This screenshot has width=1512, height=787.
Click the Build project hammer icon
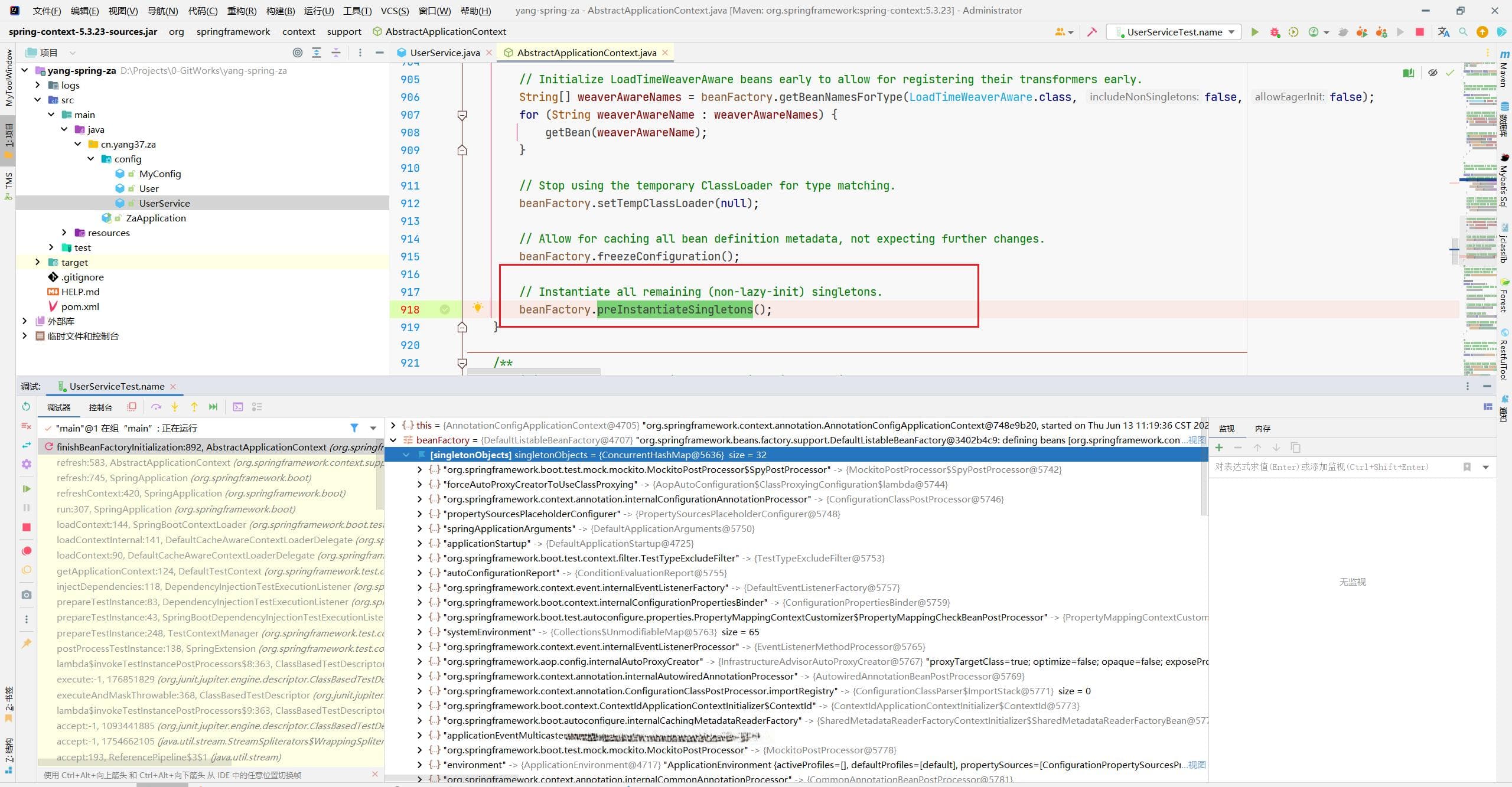[1092, 32]
